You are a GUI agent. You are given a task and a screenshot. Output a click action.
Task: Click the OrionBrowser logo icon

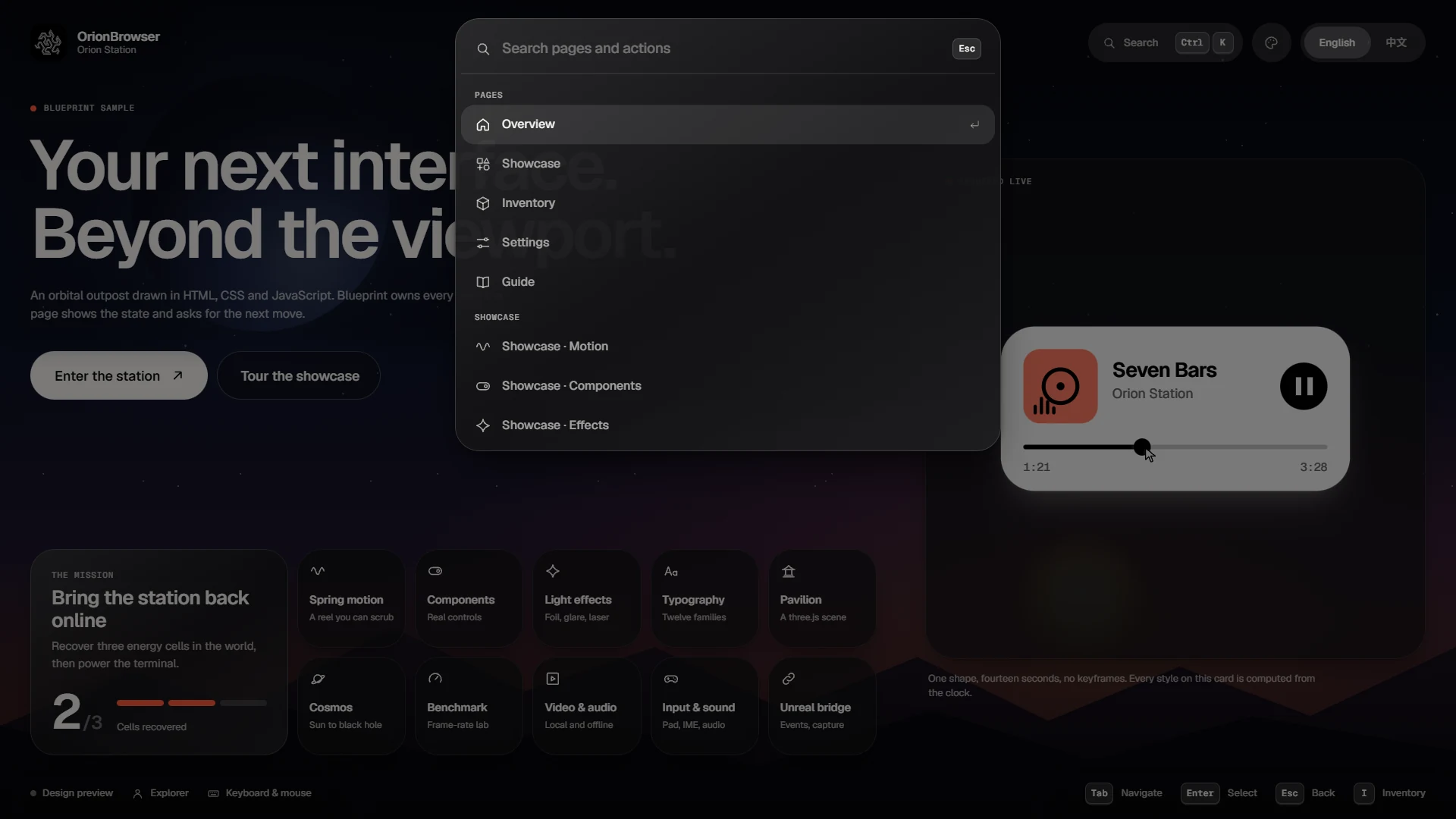(49, 42)
